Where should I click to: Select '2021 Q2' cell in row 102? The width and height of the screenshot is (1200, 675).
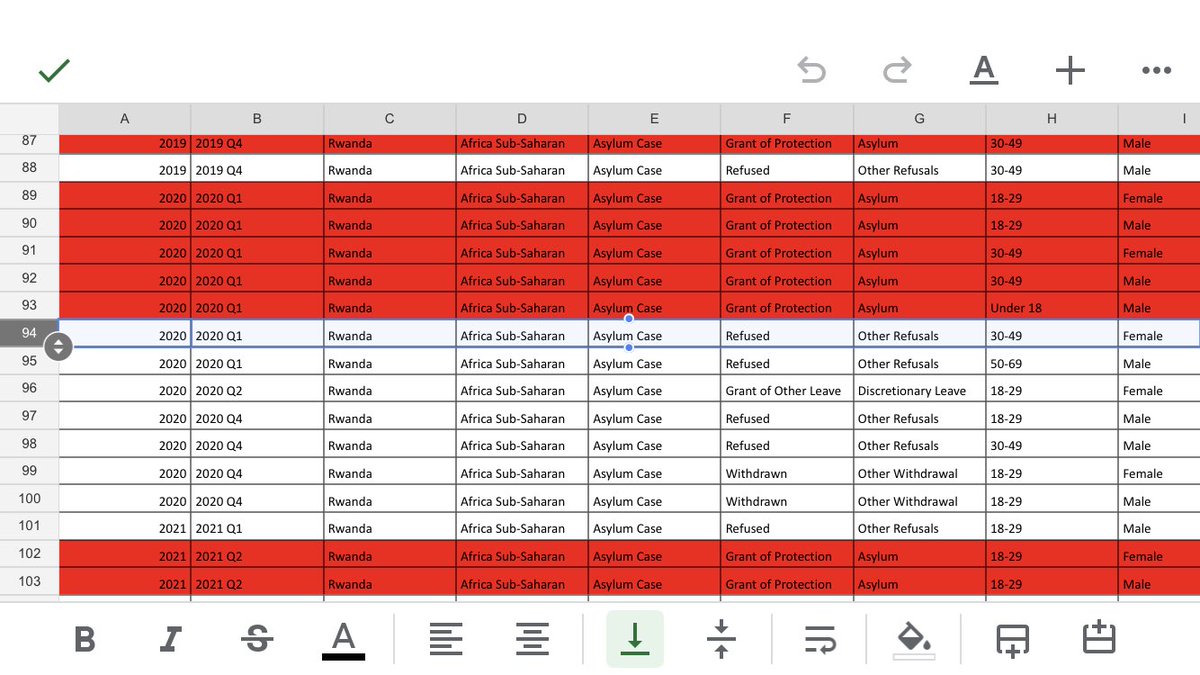(257, 555)
